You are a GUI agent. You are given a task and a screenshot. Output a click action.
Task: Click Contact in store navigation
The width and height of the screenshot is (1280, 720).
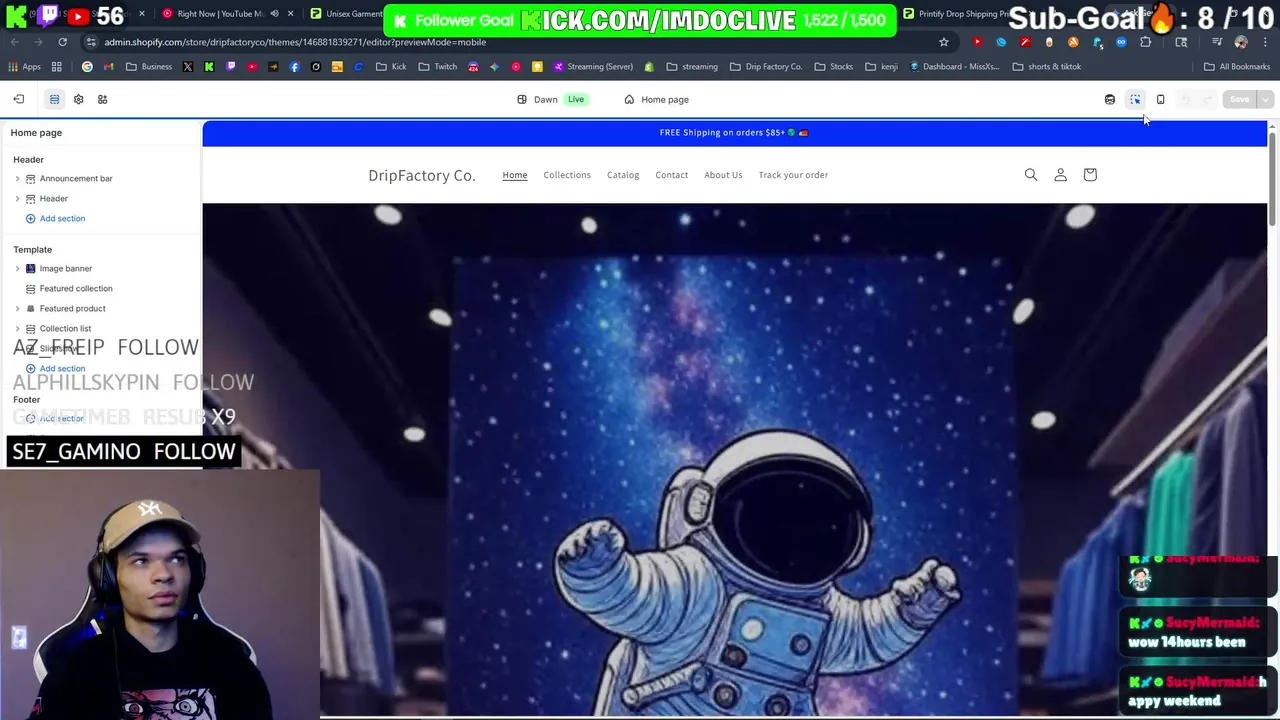(x=672, y=175)
